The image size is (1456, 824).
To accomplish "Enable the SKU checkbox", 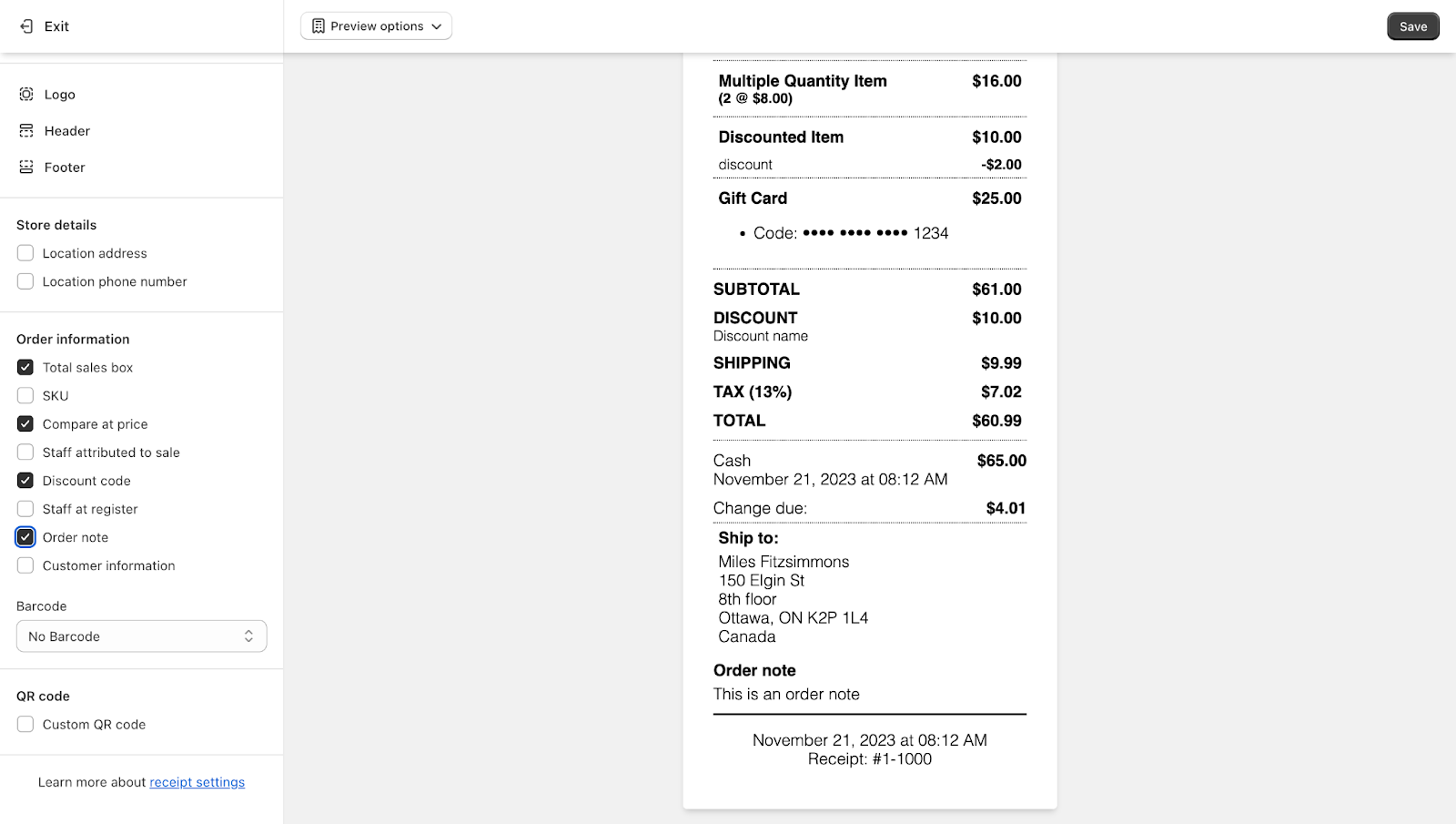I will click(x=25, y=396).
